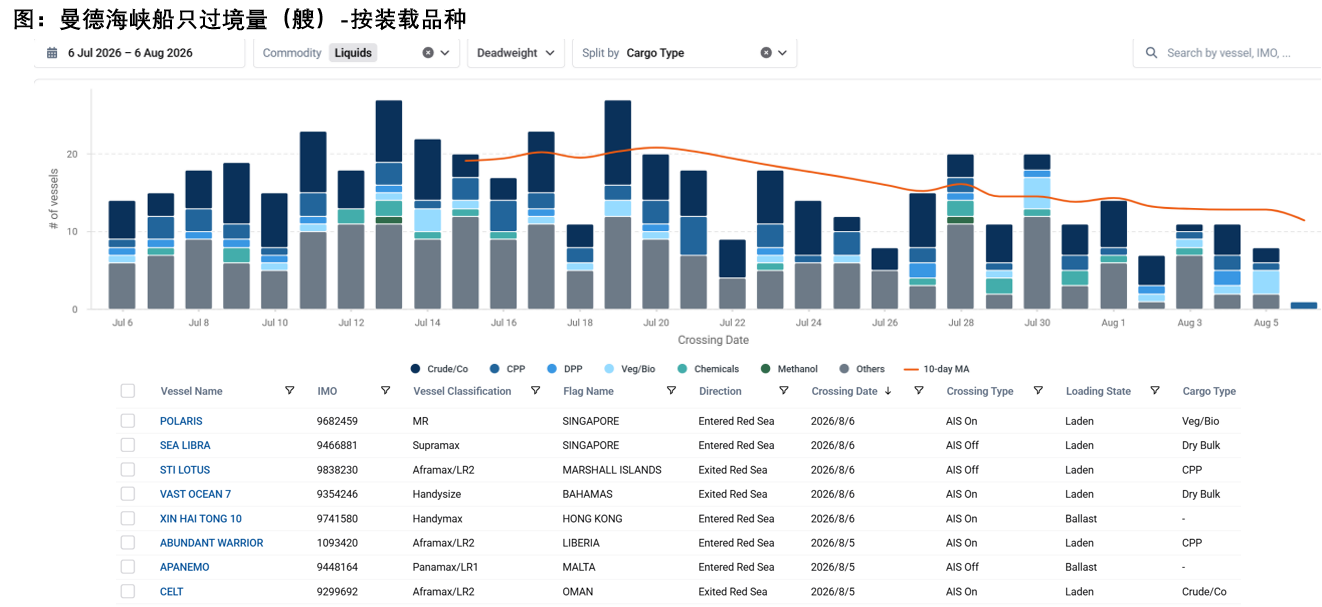Toggle Methanol legend series

[789, 369]
